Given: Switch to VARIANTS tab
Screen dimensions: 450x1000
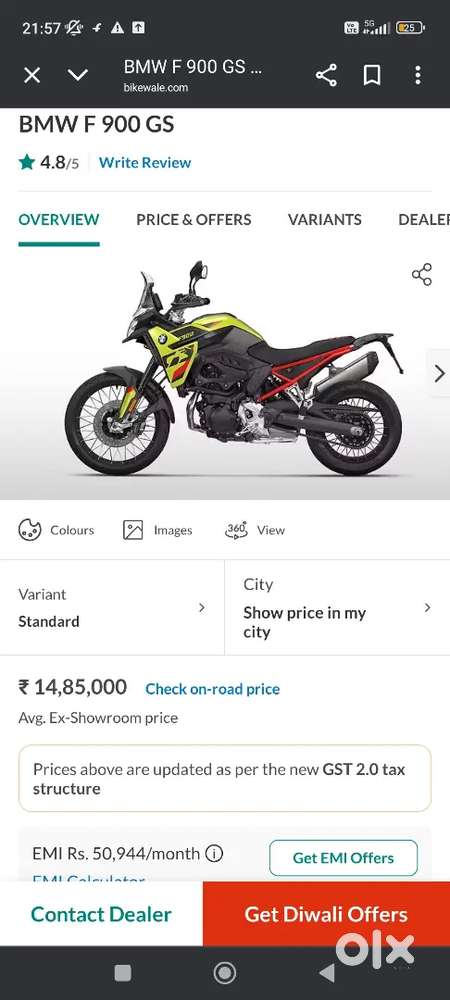Looking at the screenshot, I should (x=324, y=219).
